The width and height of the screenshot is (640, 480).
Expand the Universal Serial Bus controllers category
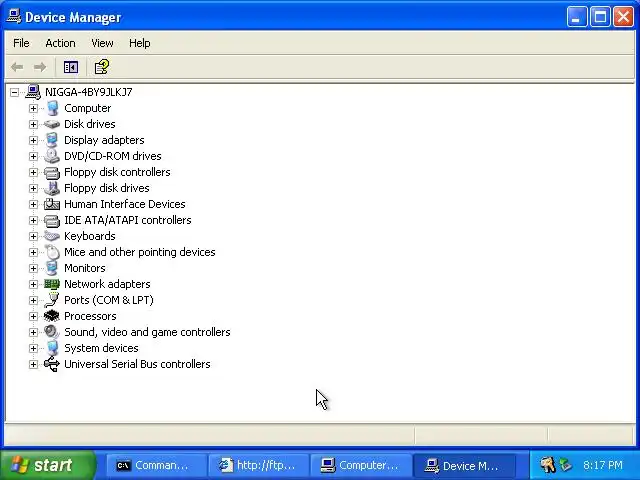tap(33, 364)
